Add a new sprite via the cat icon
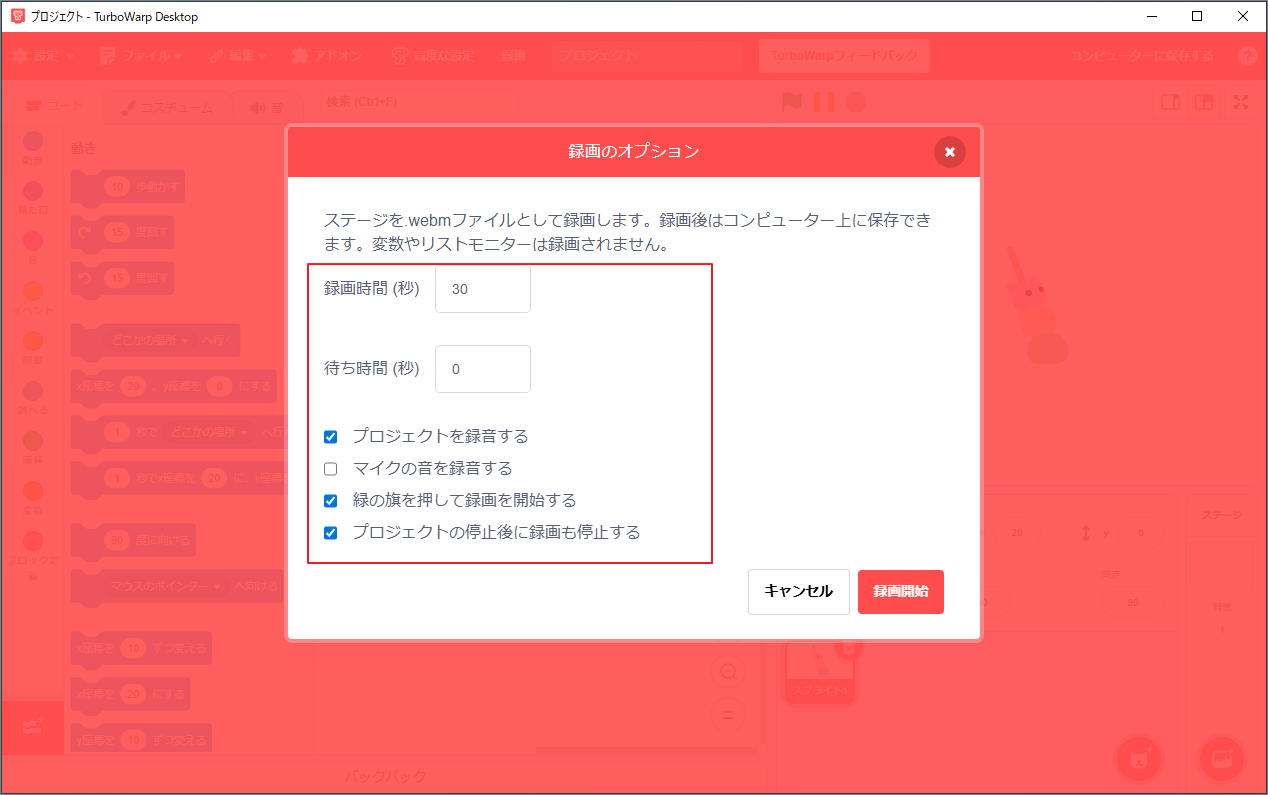The height and width of the screenshot is (795, 1268). (1139, 760)
